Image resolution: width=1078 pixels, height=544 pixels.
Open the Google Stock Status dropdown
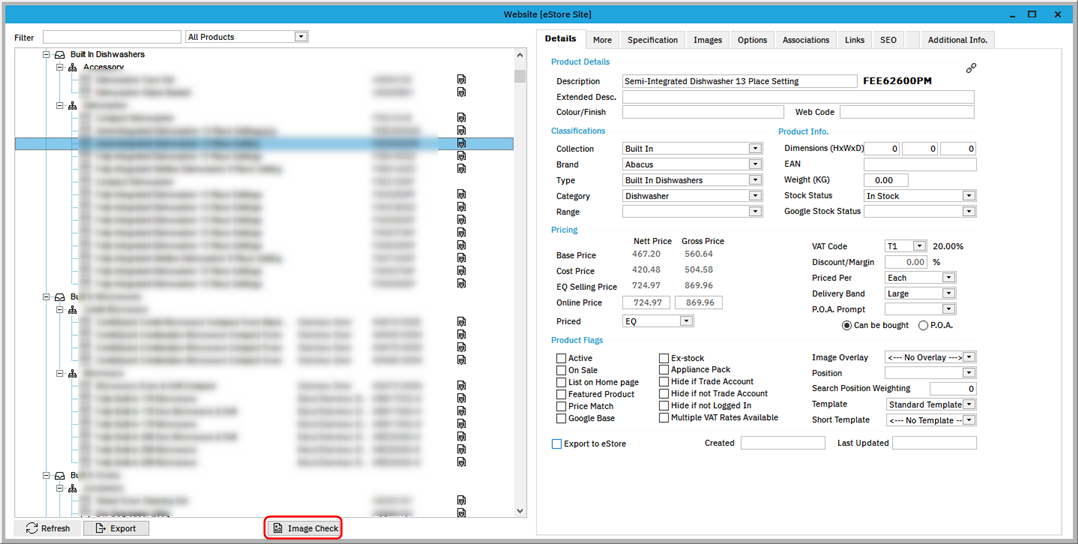(x=969, y=212)
